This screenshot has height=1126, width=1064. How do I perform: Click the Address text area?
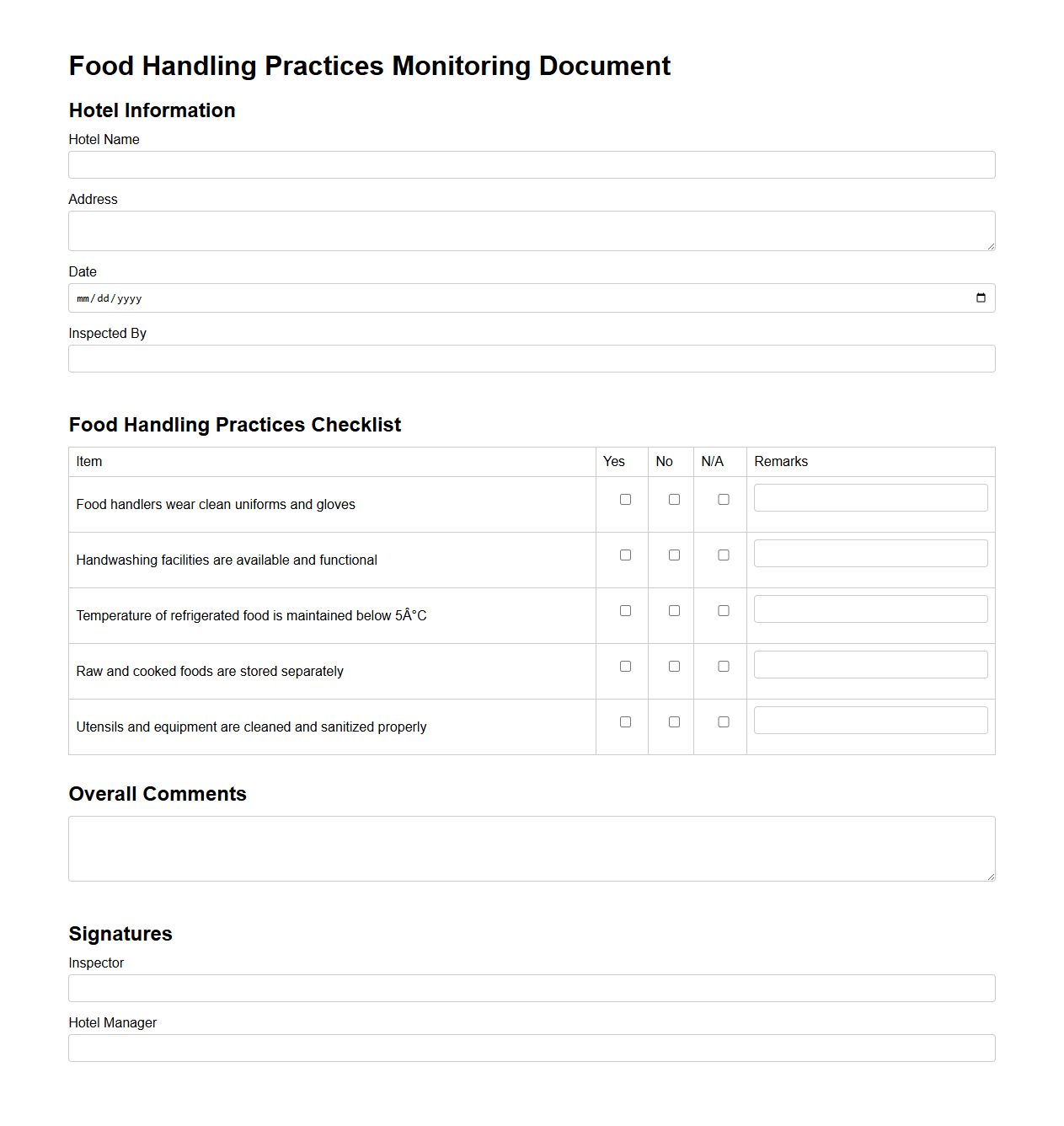pyautogui.click(x=532, y=230)
